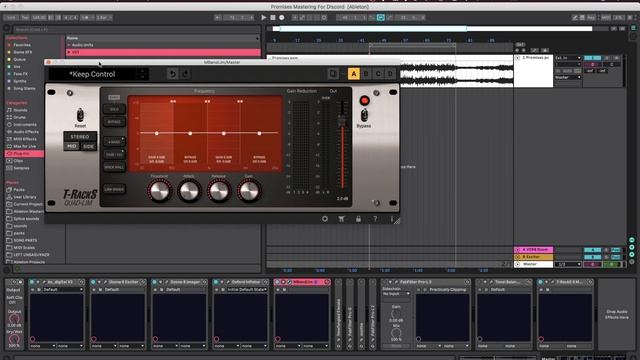Select MID processing mode
Viewport: 640px width, 360px height.
pos(71,146)
